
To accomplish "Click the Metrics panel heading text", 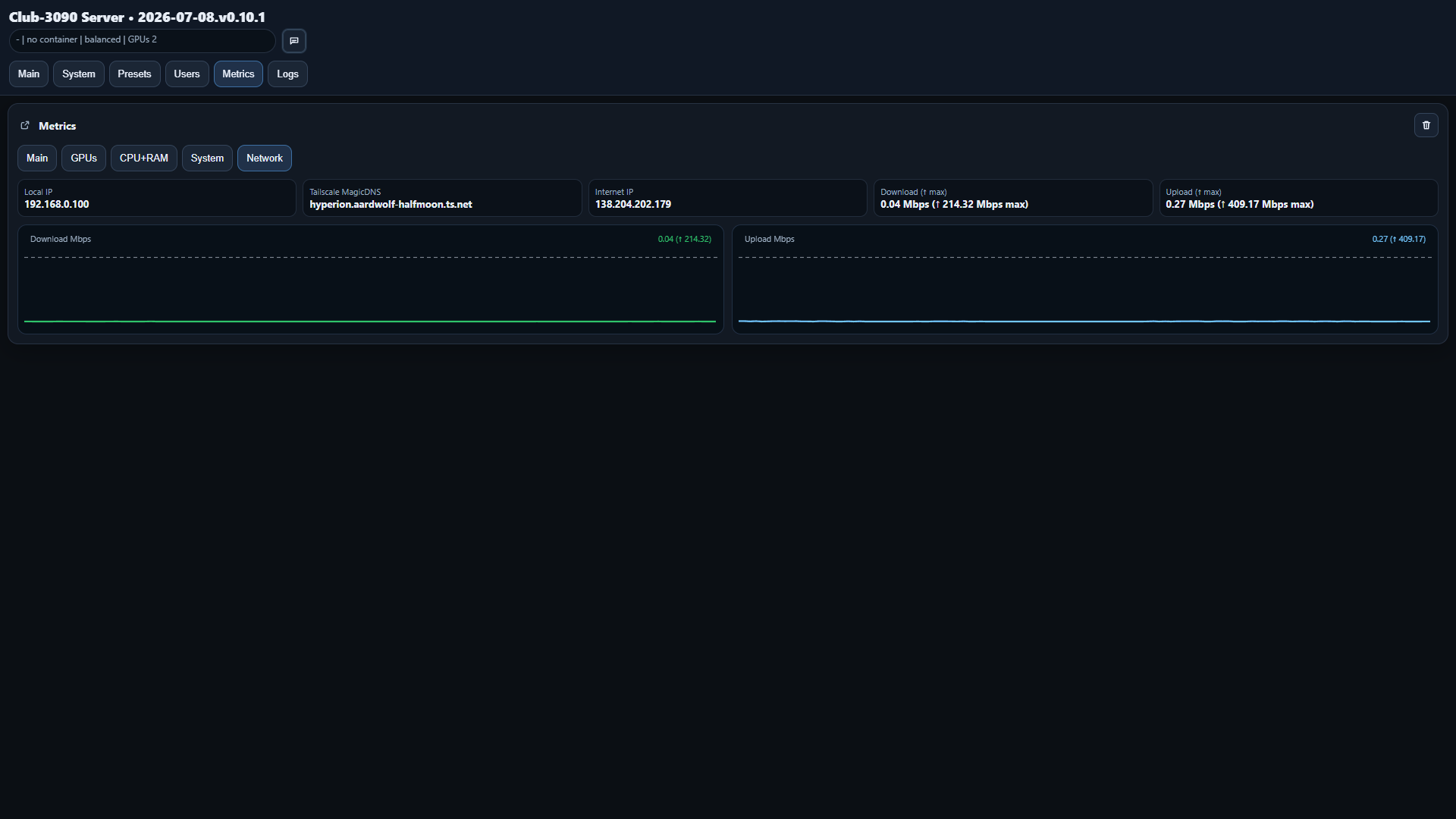I will pos(58,127).
